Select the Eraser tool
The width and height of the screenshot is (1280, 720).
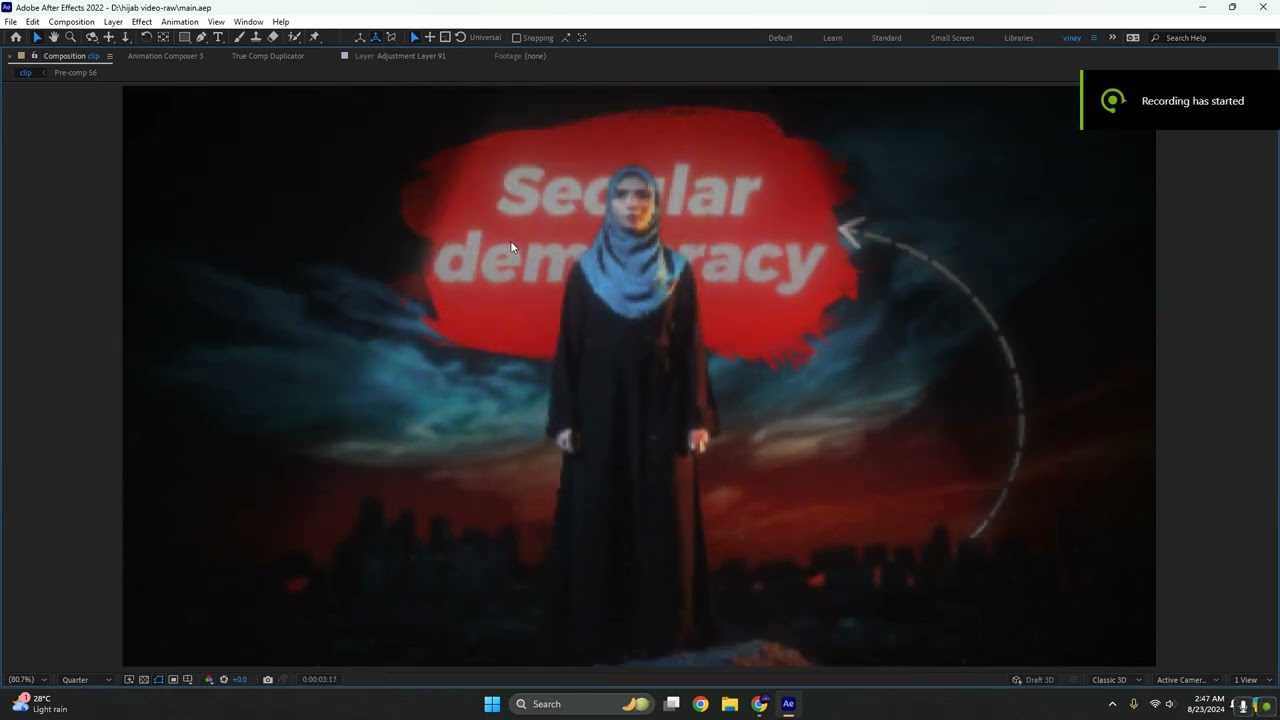click(x=273, y=37)
